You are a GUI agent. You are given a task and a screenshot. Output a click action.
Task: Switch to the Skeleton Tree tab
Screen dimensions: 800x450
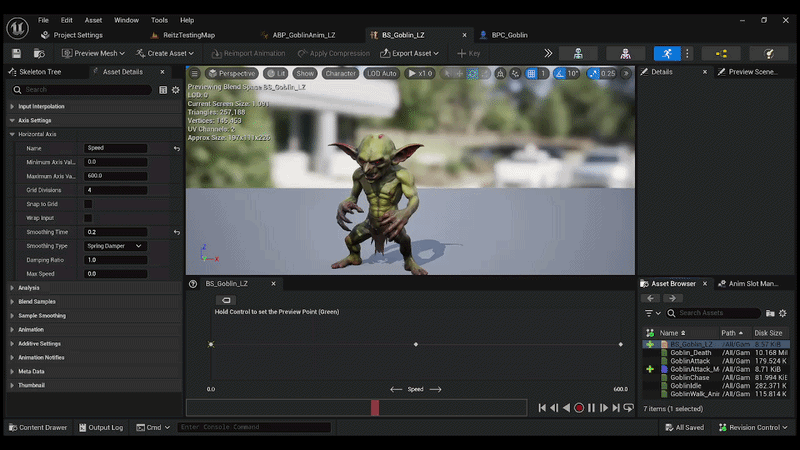(40, 72)
